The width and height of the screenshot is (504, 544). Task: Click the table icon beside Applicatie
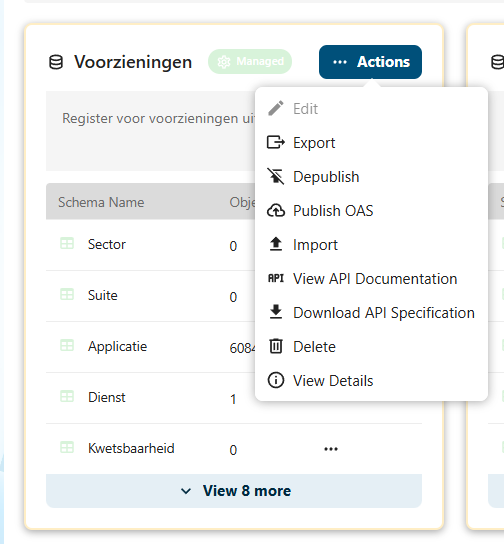pyautogui.click(x=67, y=346)
